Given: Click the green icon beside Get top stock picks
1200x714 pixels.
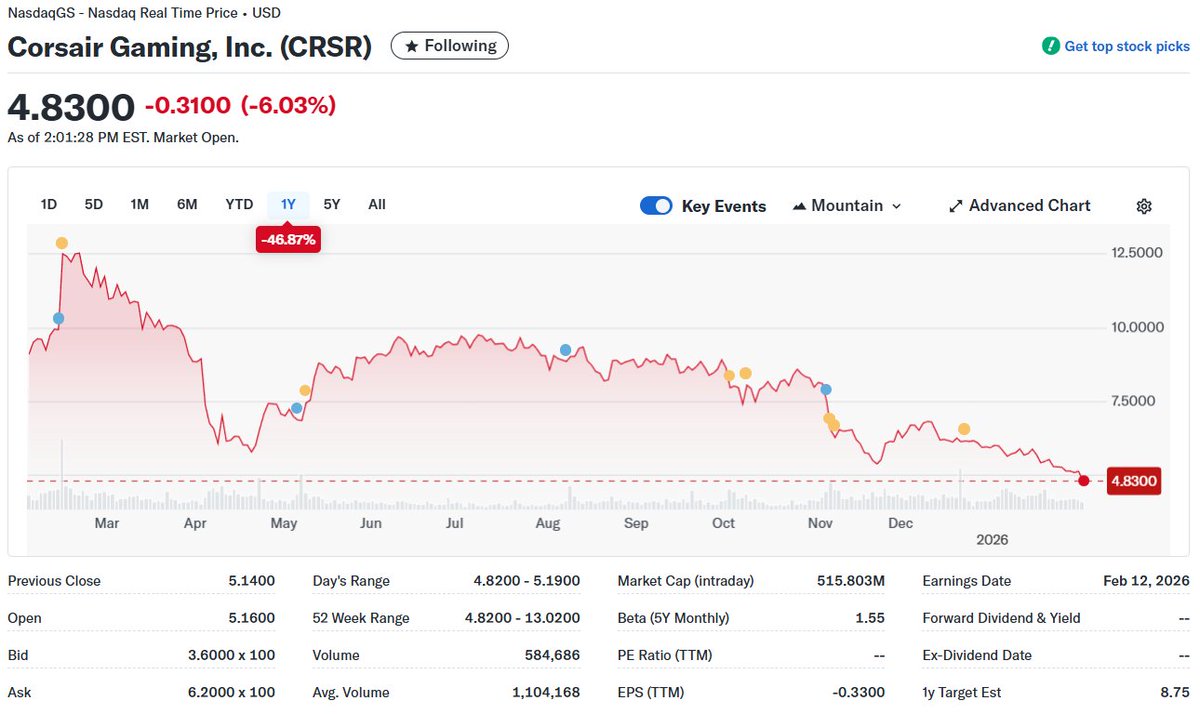Looking at the screenshot, I should (x=1050, y=46).
